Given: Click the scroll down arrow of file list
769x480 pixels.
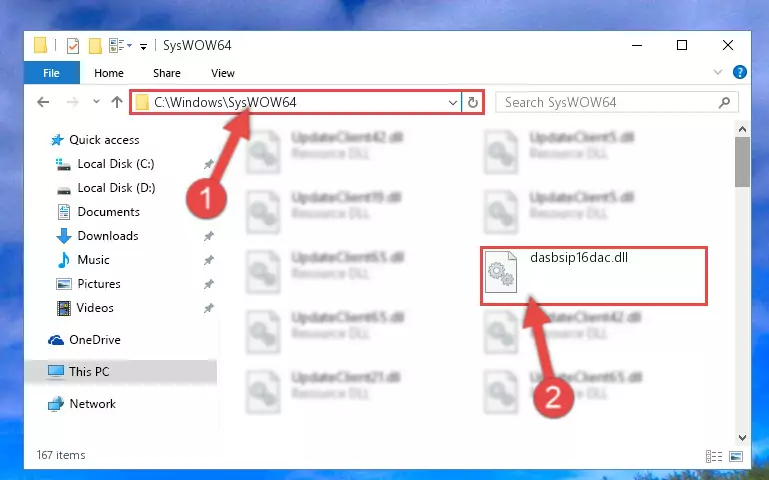Looking at the screenshot, I should pos(742,438).
